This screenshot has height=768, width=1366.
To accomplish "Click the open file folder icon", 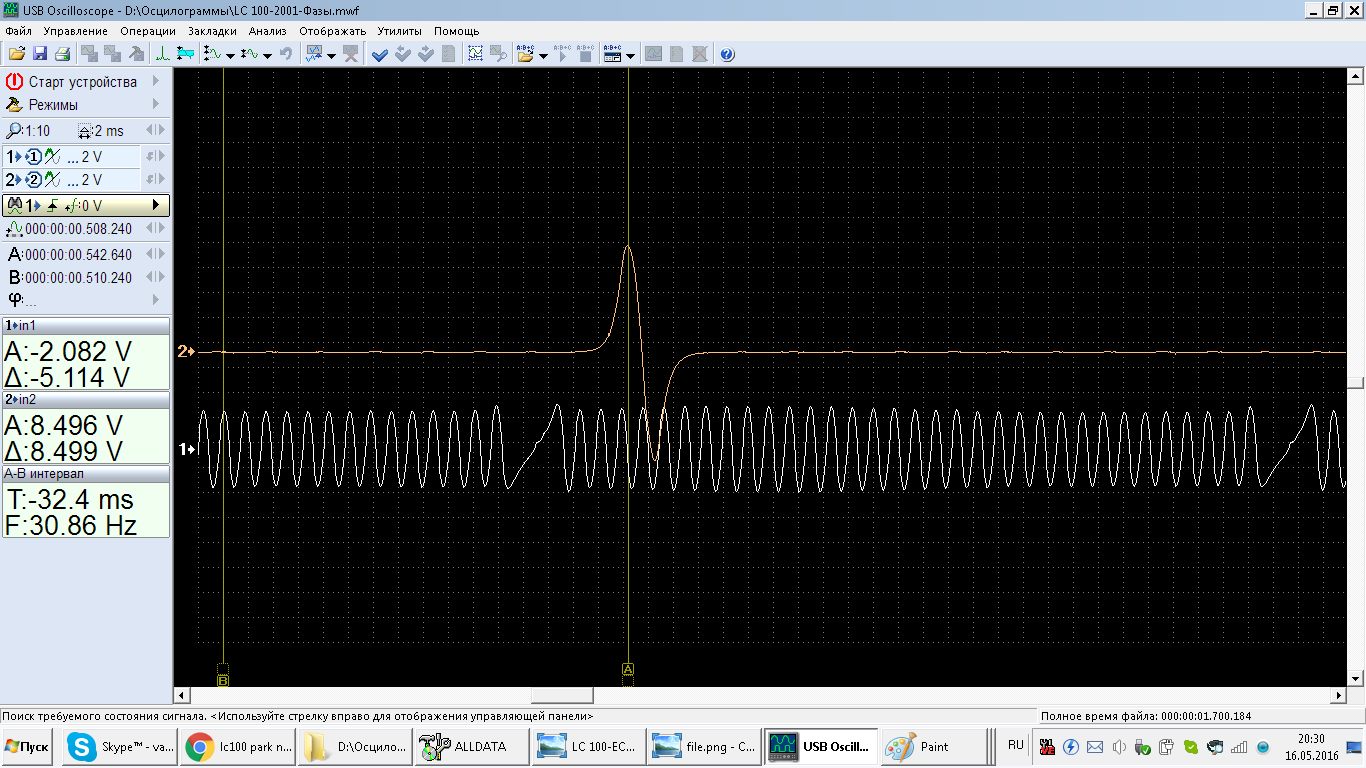I will click(x=17, y=54).
